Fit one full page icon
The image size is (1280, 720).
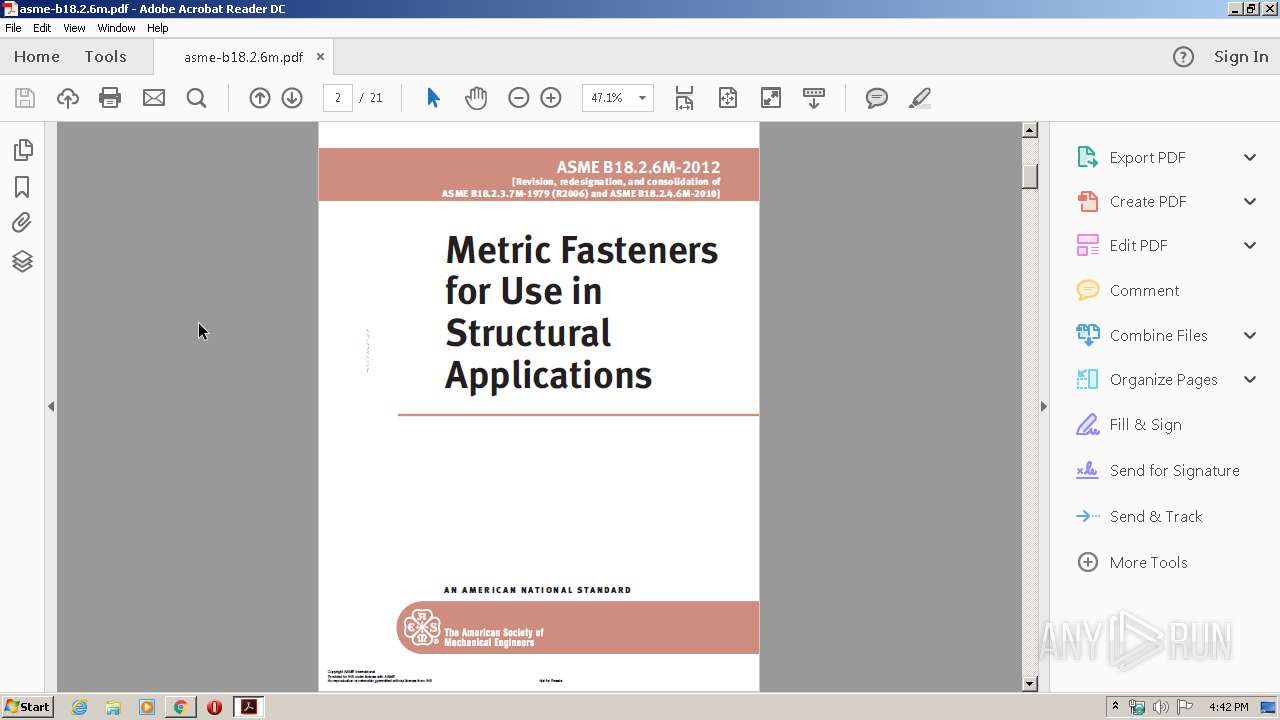(x=728, y=98)
